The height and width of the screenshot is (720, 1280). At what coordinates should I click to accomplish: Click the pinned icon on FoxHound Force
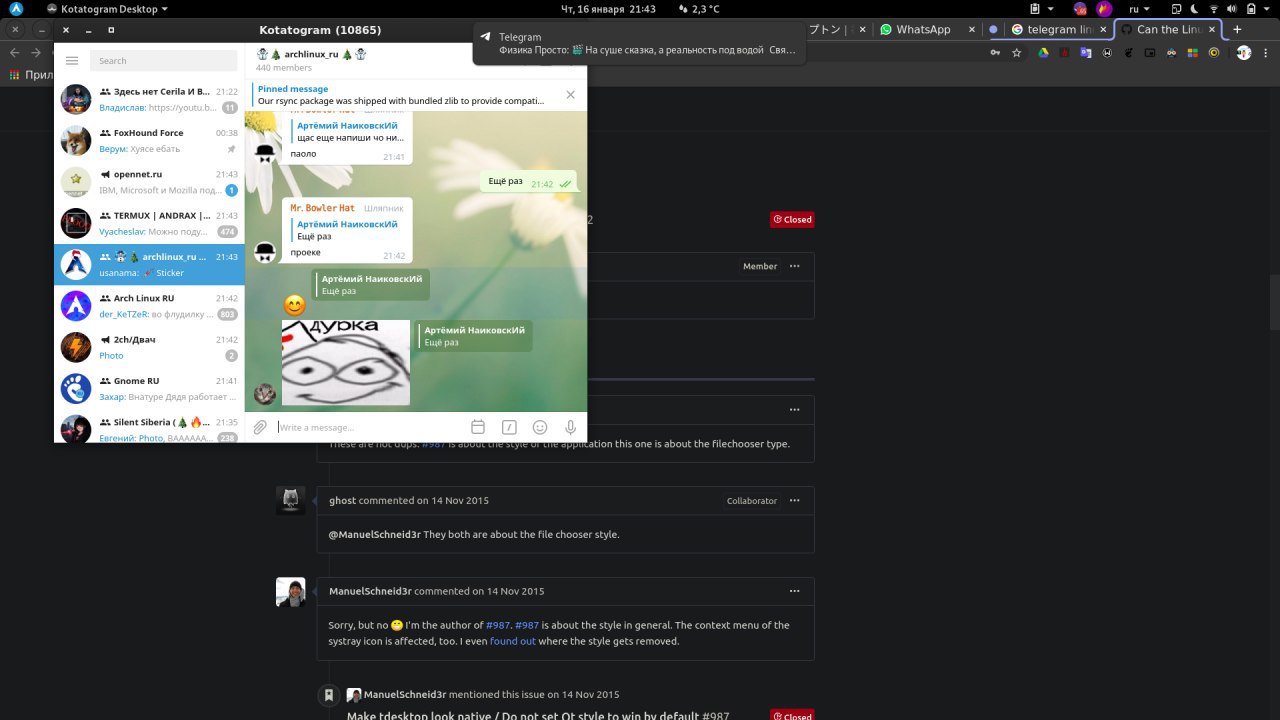[x=232, y=149]
